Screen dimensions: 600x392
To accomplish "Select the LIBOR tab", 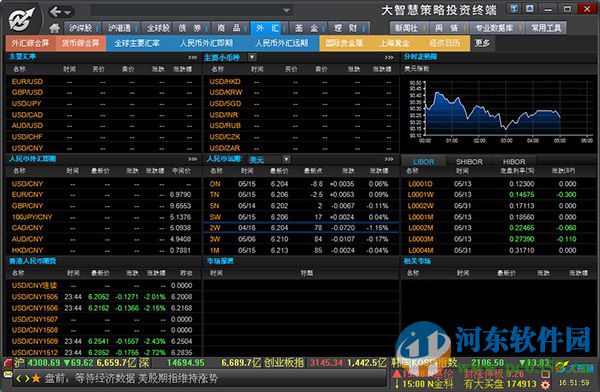I will [x=424, y=162].
